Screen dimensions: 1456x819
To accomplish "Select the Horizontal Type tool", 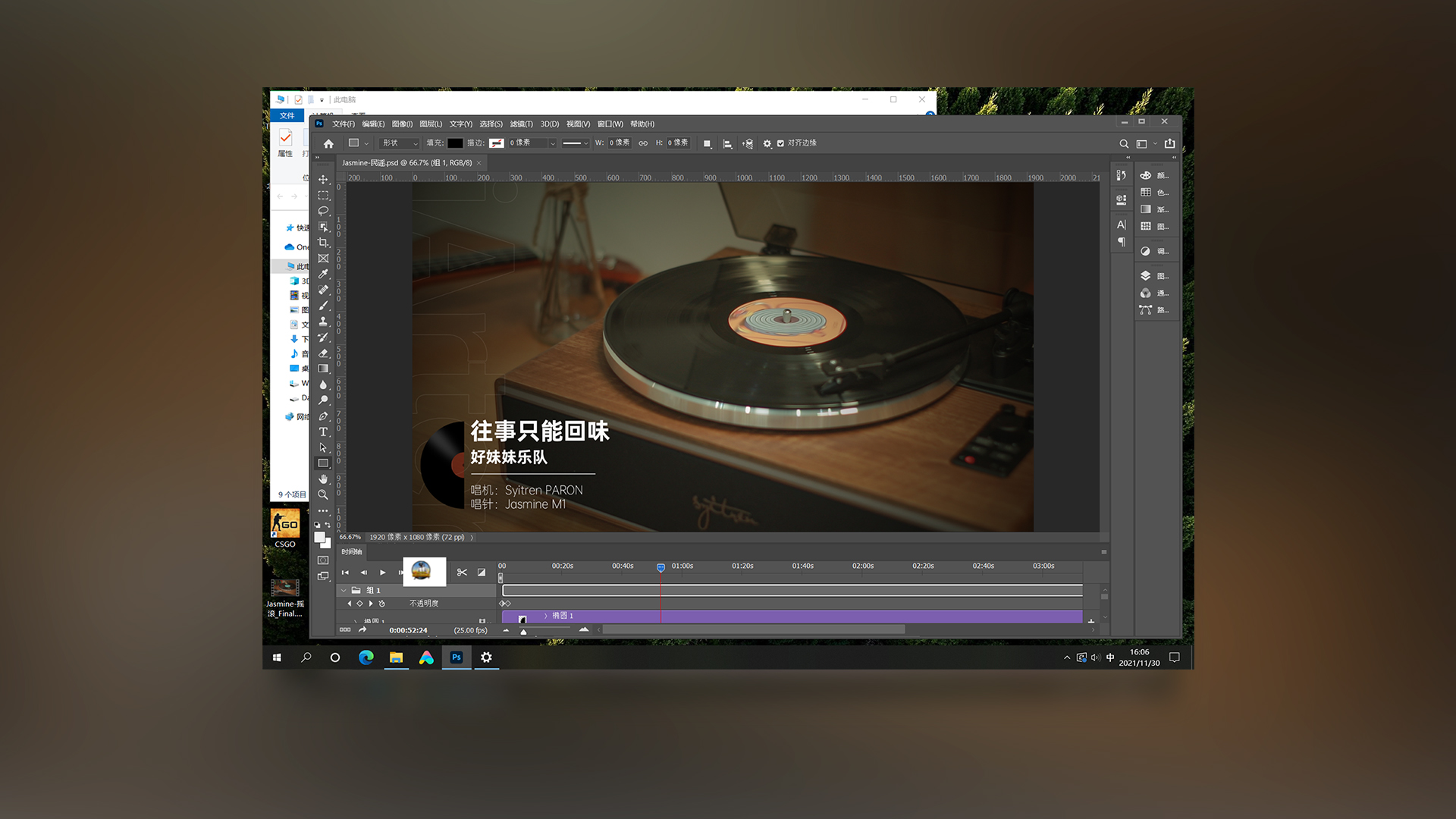I will [x=323, y=431].
